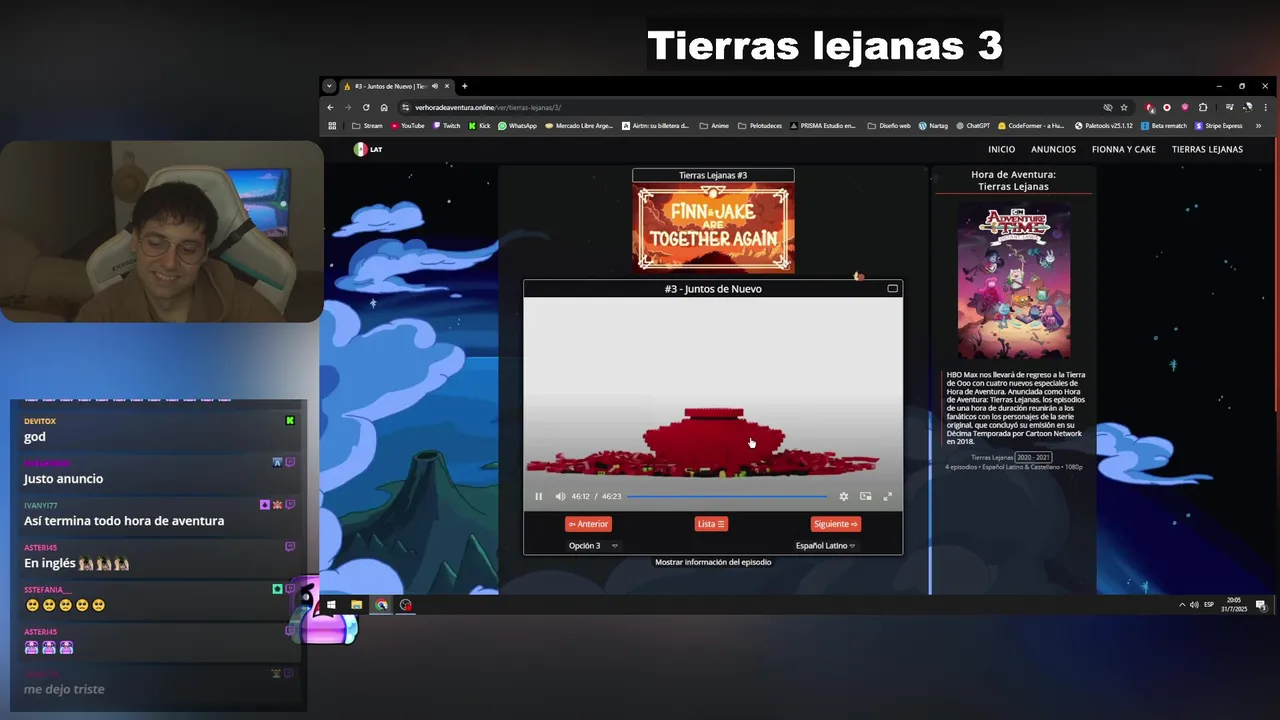Click the ESP input language indicator
Viewport: 1280px width, 720px height.
[x=1208, y=605]
